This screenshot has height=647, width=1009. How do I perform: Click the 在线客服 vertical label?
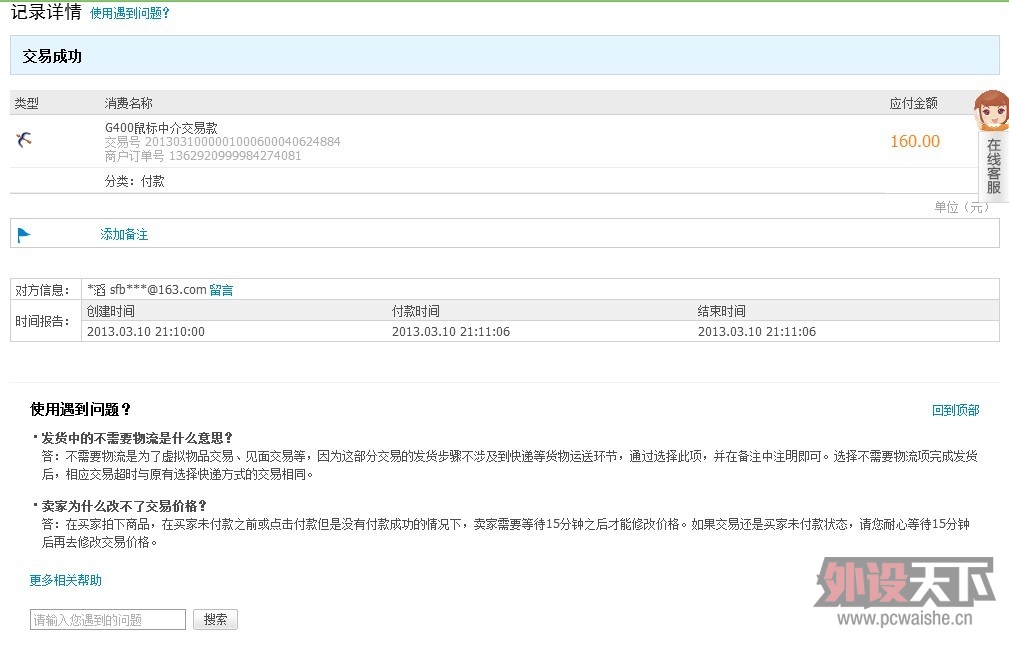point(993,166)
